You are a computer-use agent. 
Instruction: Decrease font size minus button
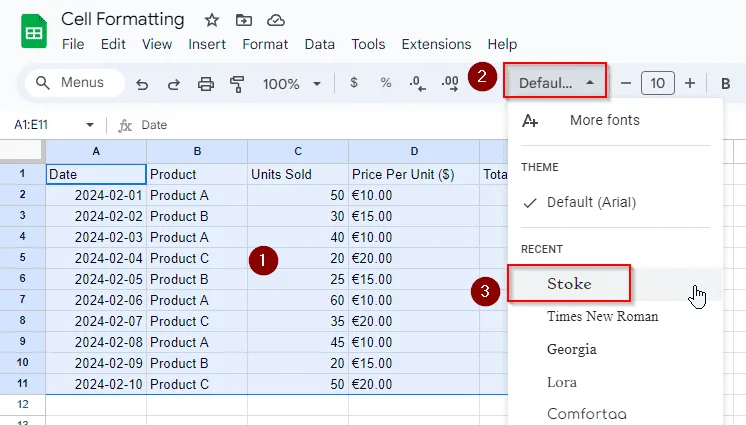[x=626, y=83]
